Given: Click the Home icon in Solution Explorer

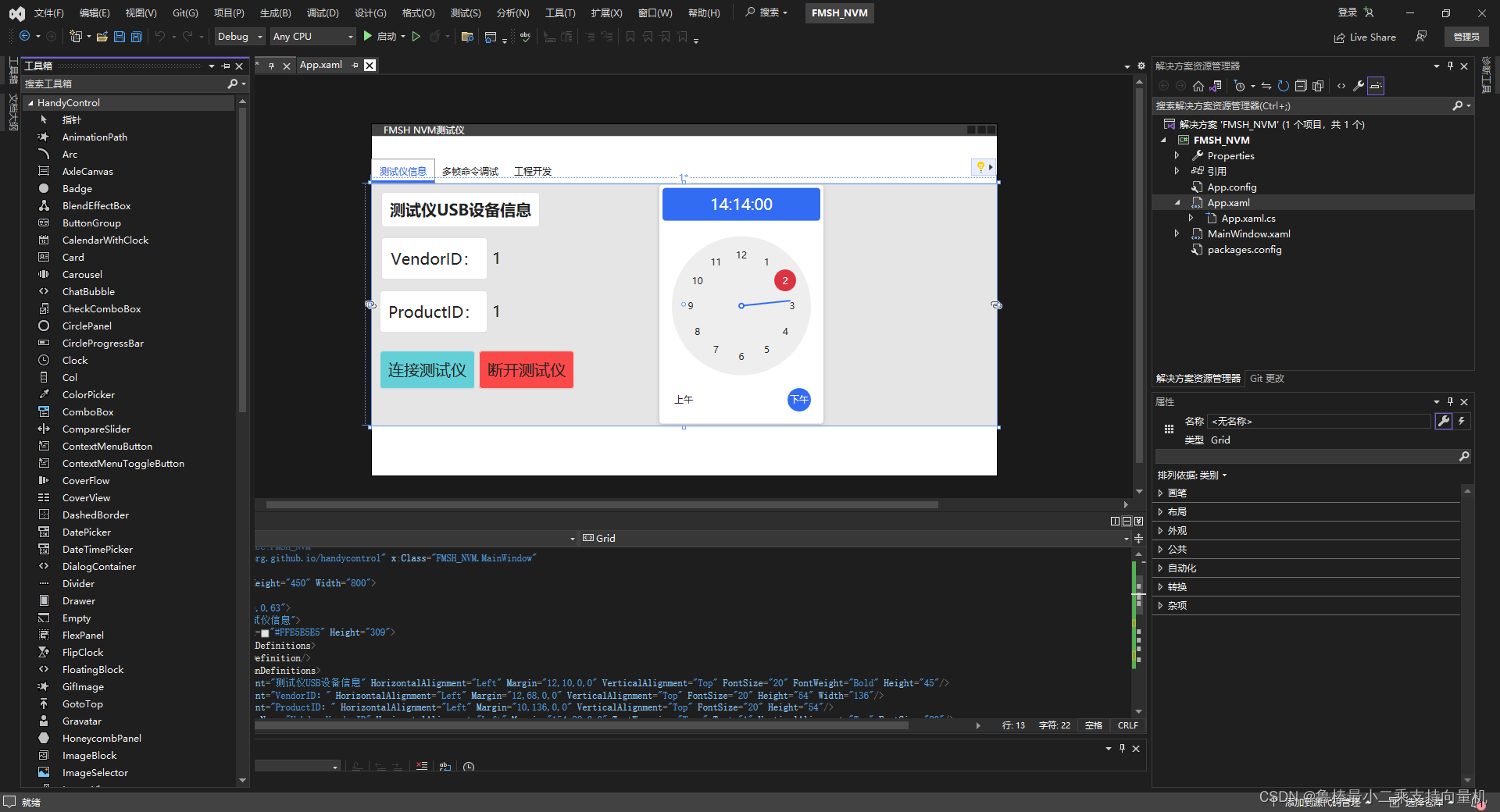Looking at the screenshot, I should coord(1198,86).
